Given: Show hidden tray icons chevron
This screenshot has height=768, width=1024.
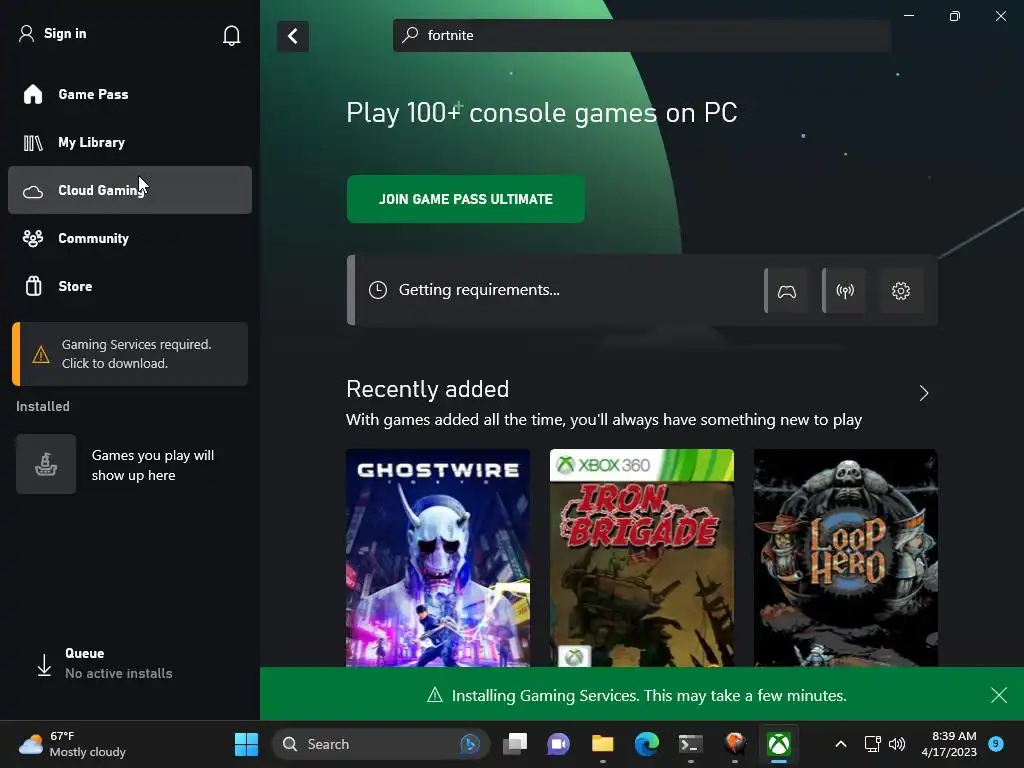Looking at the screenshot, I should 841,744.
